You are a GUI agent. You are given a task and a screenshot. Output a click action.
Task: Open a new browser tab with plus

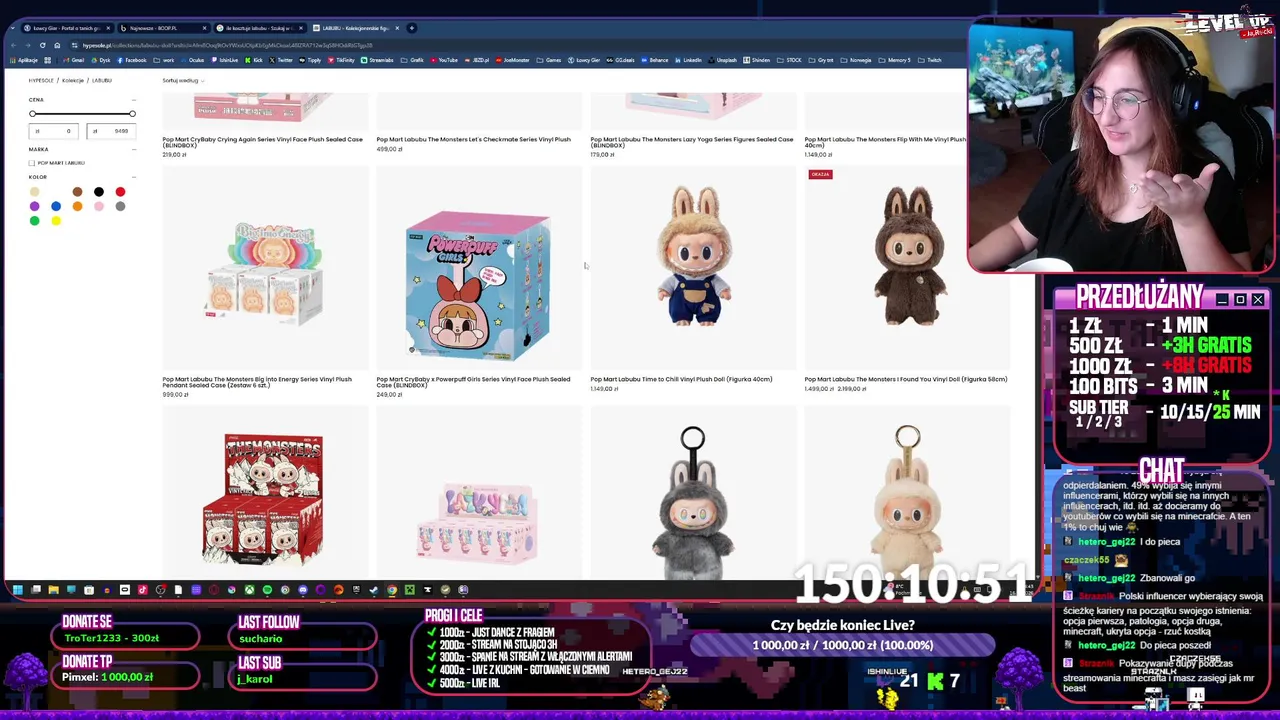[x=411, y=28]
